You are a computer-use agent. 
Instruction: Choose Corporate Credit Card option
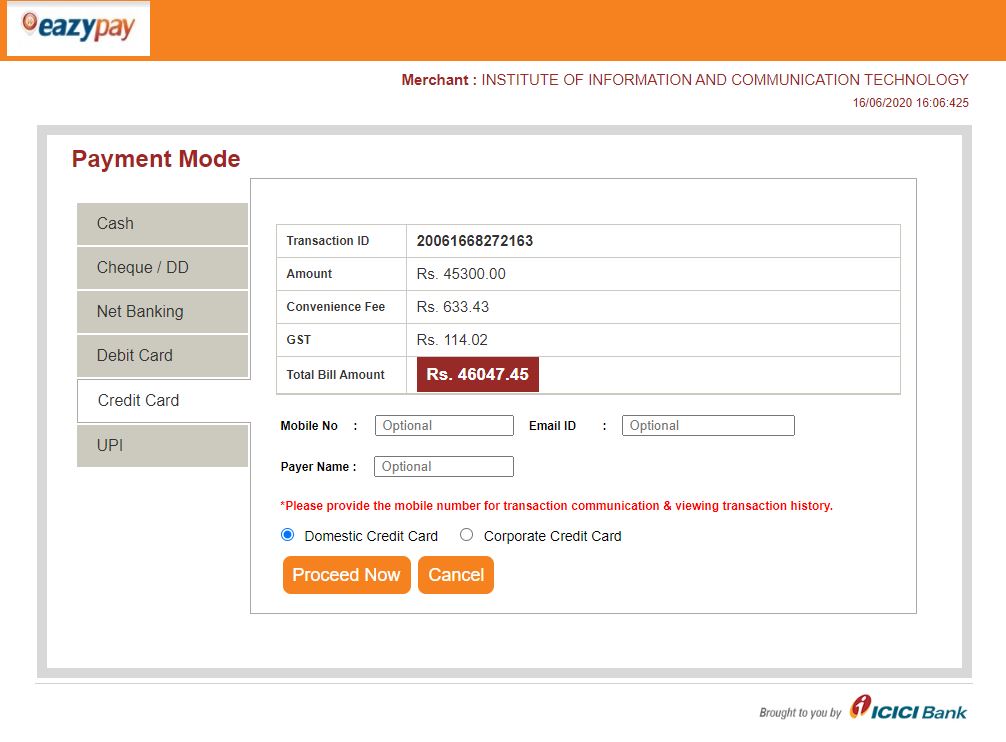pos(466,534)
